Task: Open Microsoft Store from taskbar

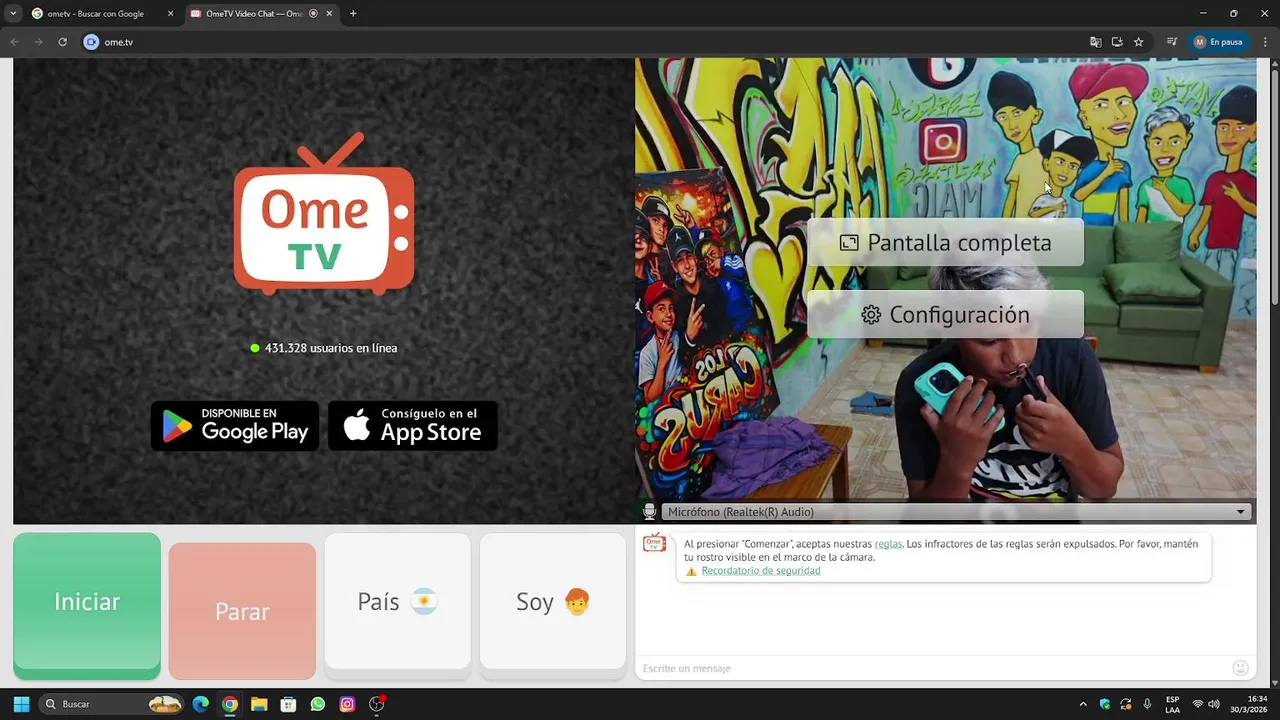Action: pos(288,704)
